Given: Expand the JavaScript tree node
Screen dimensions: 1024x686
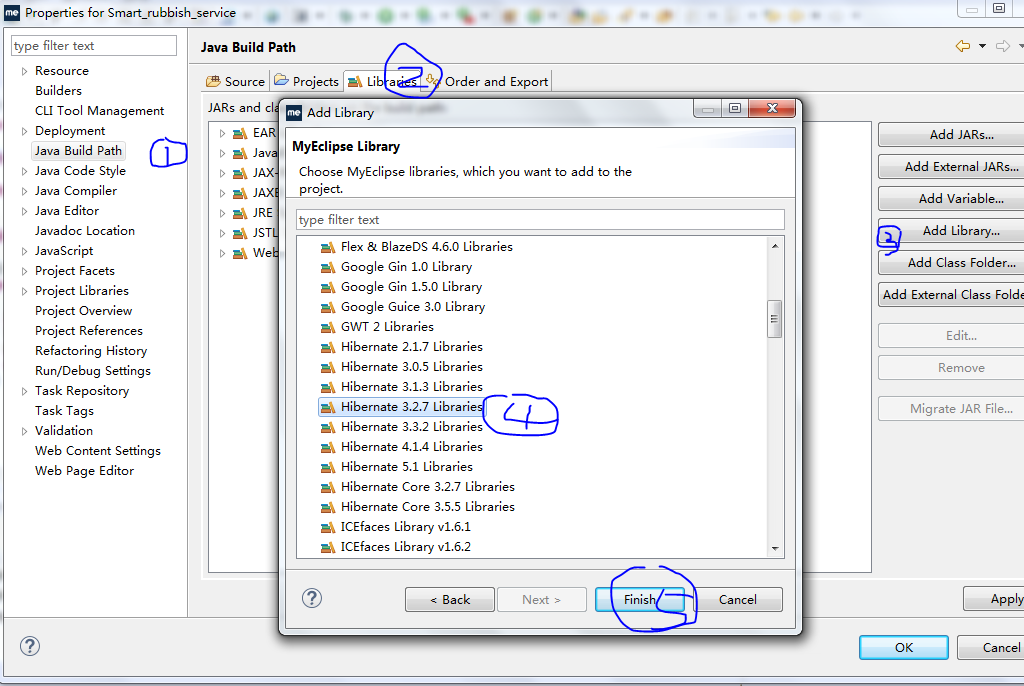Looking at the screenshot, I should tap(24, 251).
